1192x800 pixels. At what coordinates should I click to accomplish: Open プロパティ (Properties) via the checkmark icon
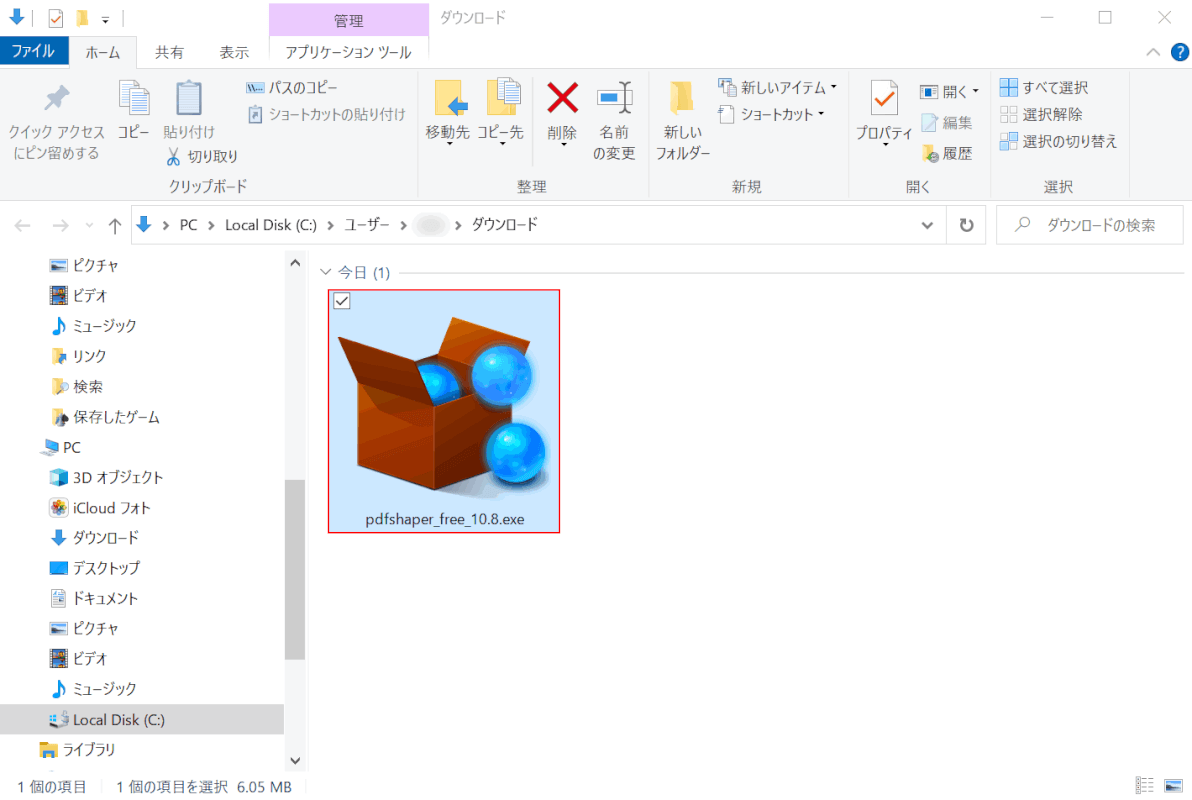point(883,98)
